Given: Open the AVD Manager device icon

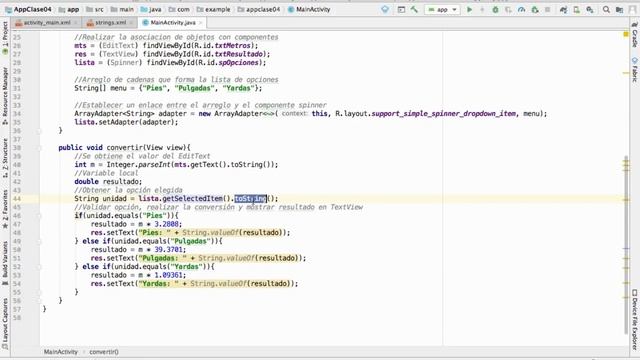Looking at the screenshot, I should (x=576, y=9).
